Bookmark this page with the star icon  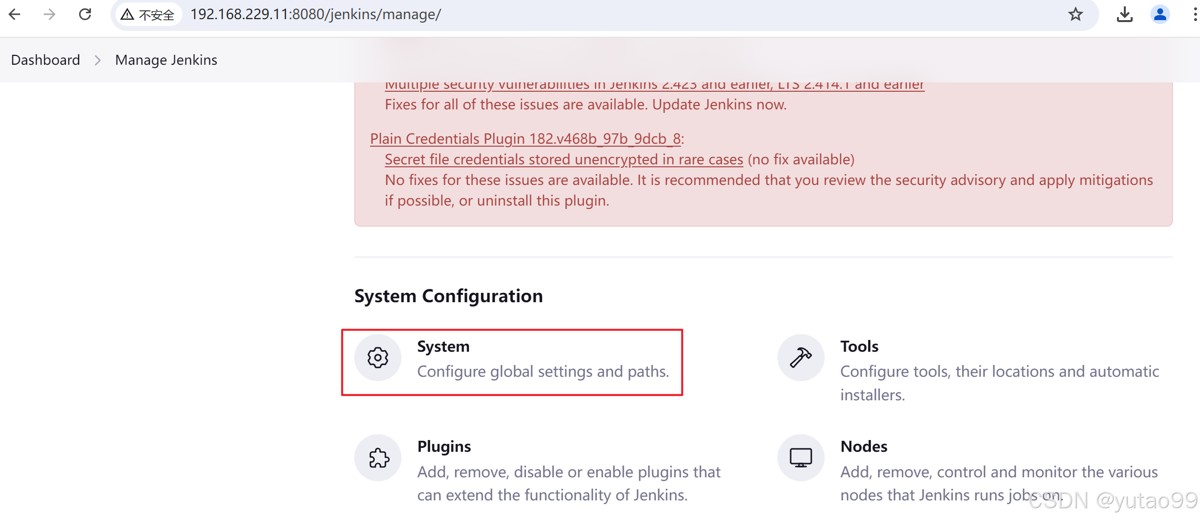click(x=1076, y=15)
